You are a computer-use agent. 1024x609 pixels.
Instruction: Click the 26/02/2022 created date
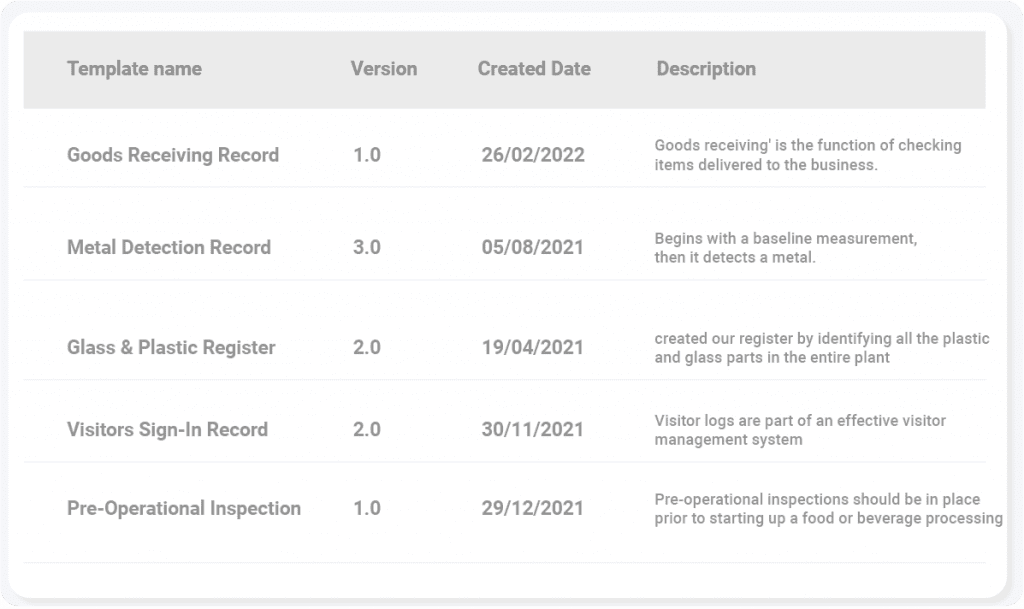(532, 155)
